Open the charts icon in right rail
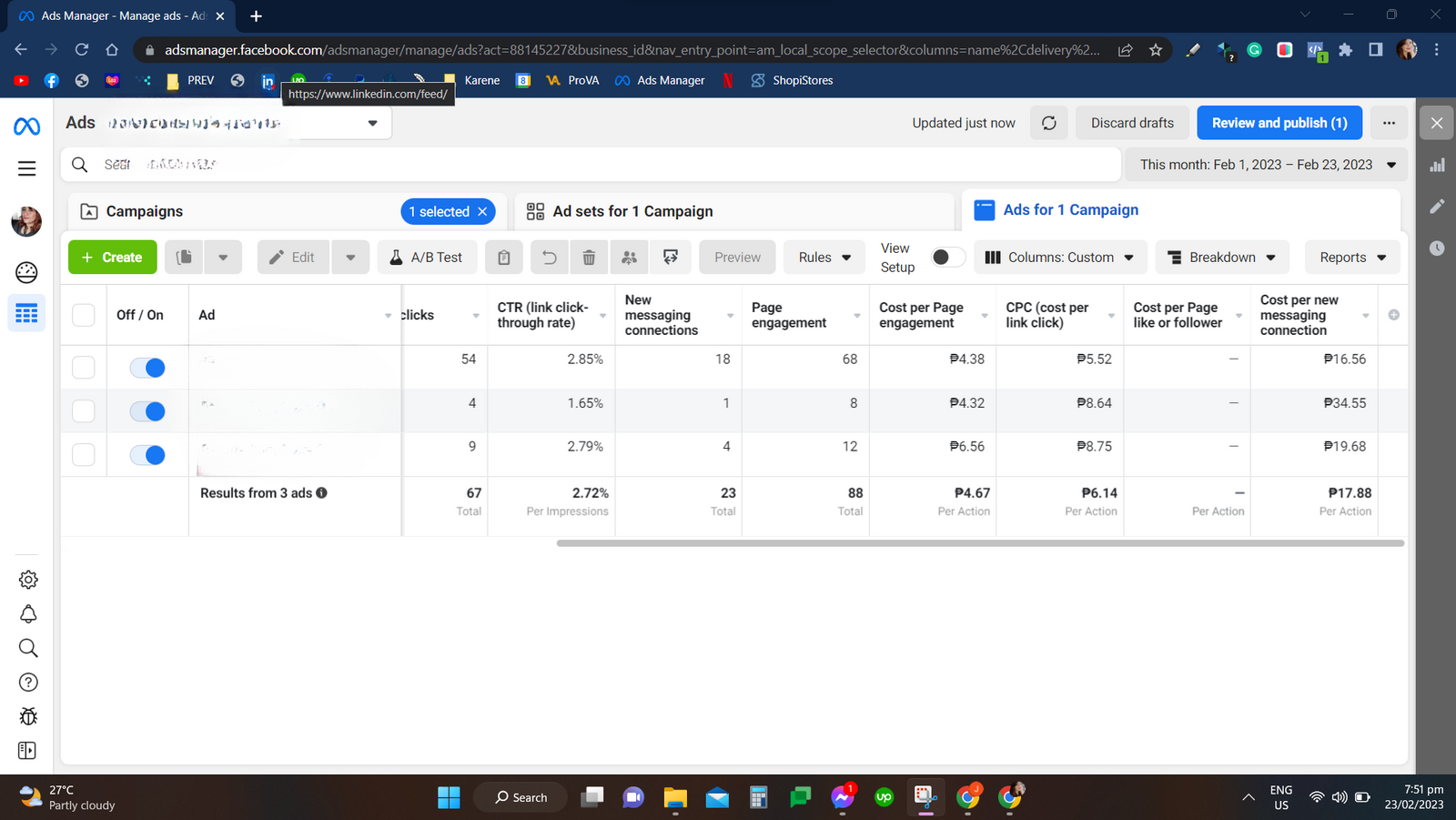Viewport: 1456px width, 820px height. 1437,166
